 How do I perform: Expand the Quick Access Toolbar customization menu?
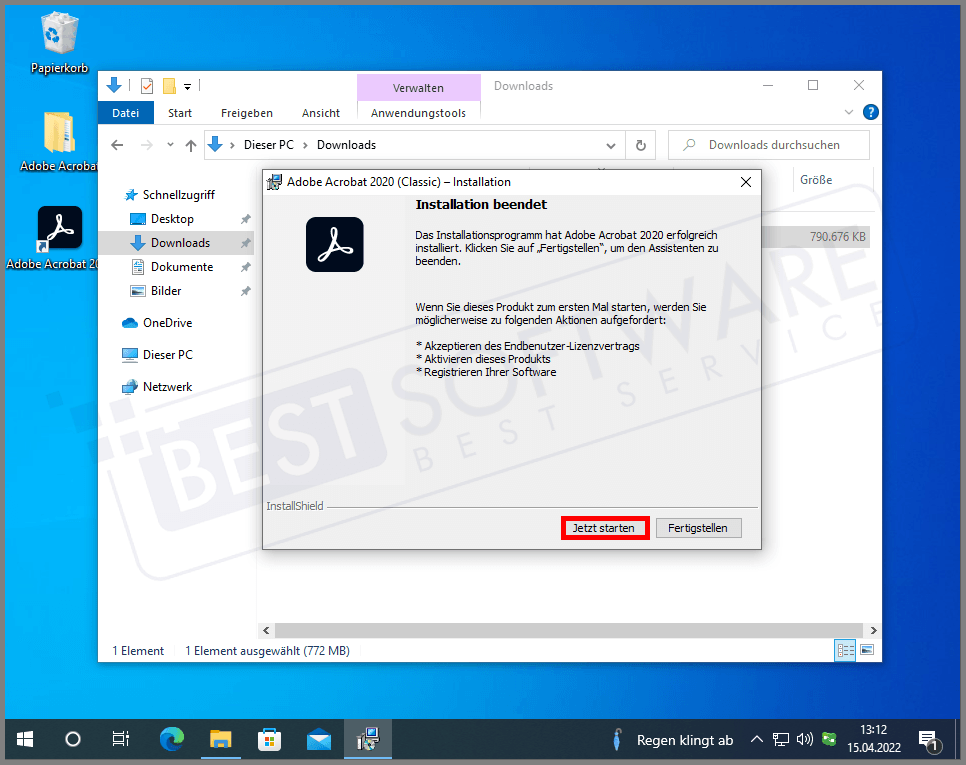click(x=185, y=86)
